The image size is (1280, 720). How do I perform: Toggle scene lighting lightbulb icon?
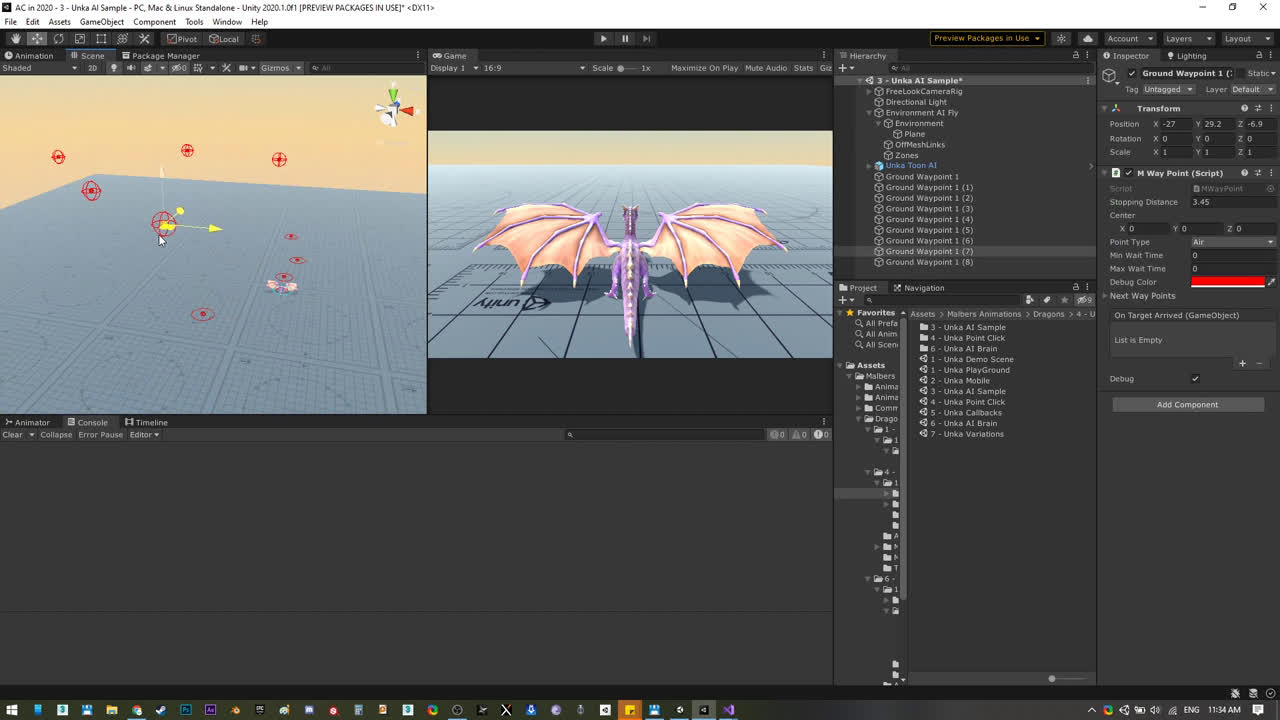[114, 68]
